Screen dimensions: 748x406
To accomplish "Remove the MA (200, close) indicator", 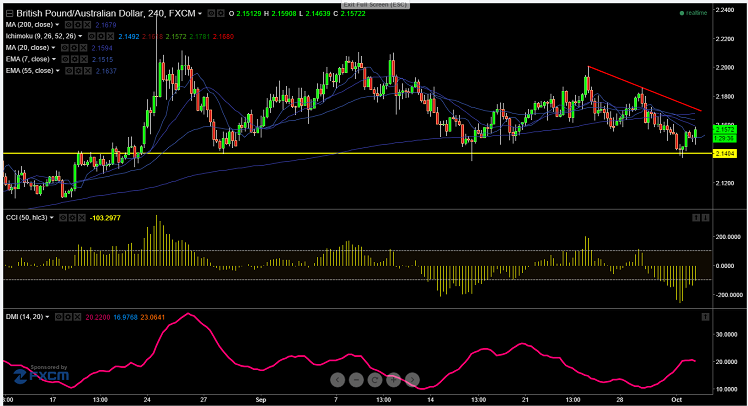I will coord(87,24).
